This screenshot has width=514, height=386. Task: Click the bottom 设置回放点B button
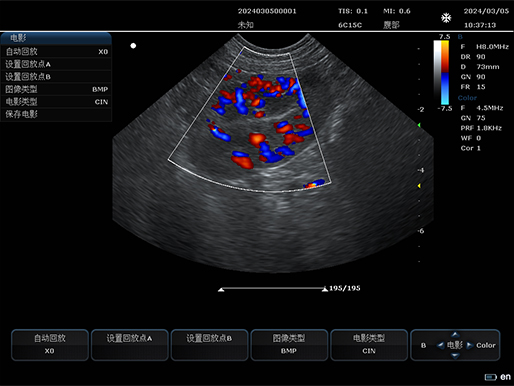(x=209, y=345)
